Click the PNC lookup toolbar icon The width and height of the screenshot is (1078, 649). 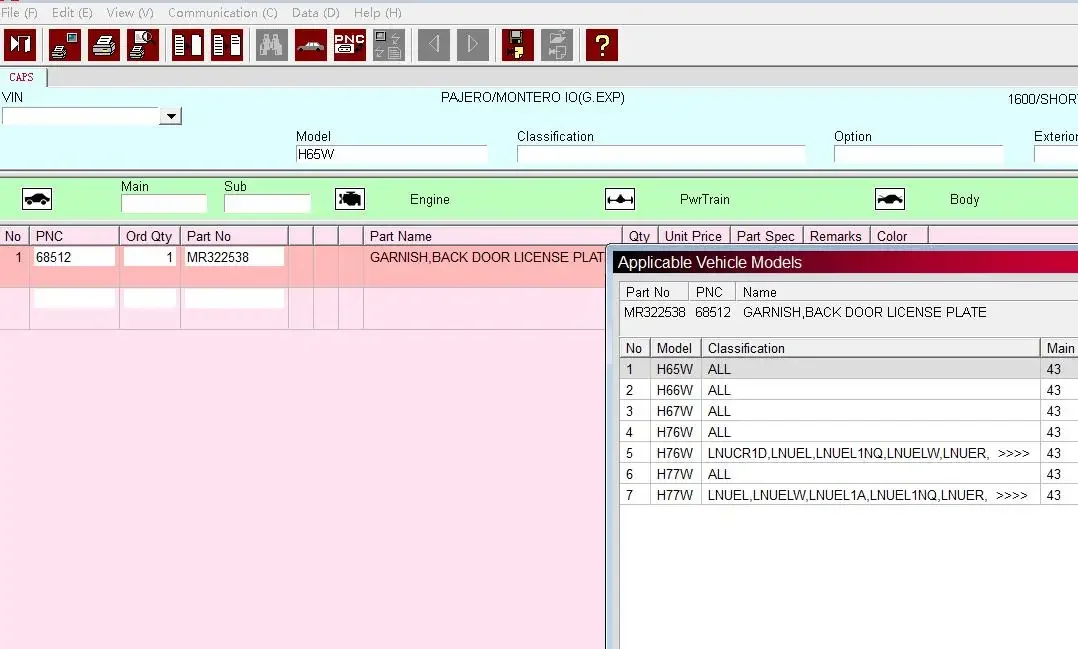(350, 45)
